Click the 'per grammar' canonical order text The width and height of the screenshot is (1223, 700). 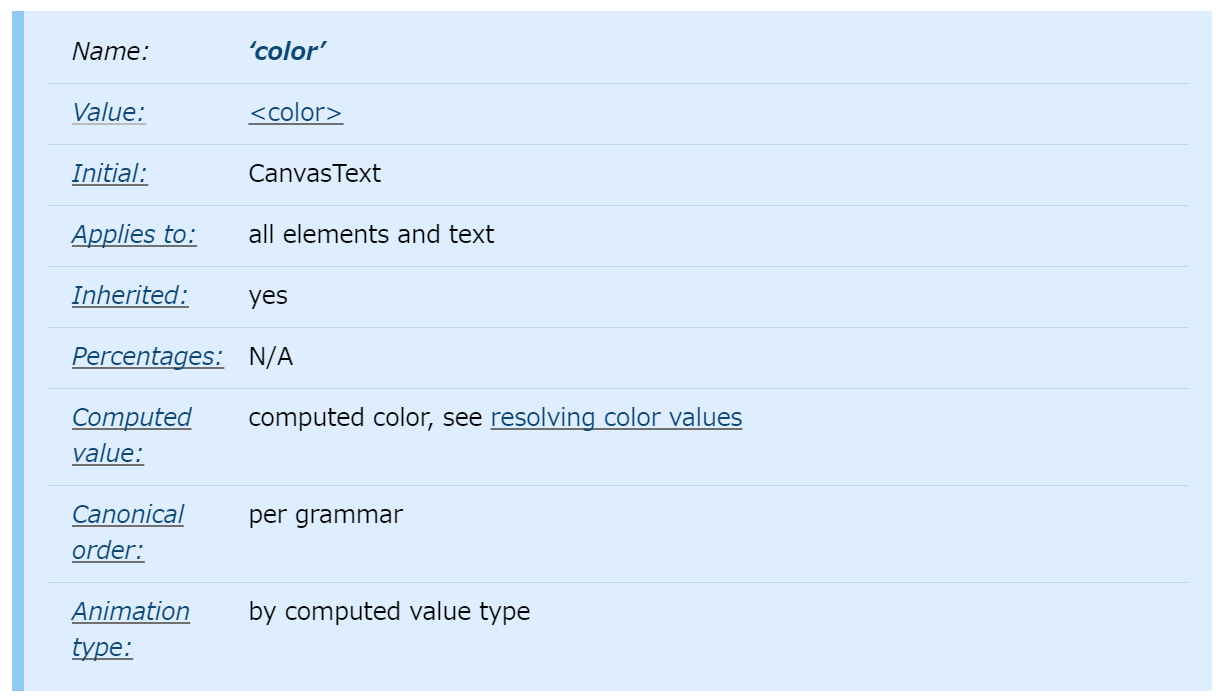pyautogui.click(x=325, y=515)
